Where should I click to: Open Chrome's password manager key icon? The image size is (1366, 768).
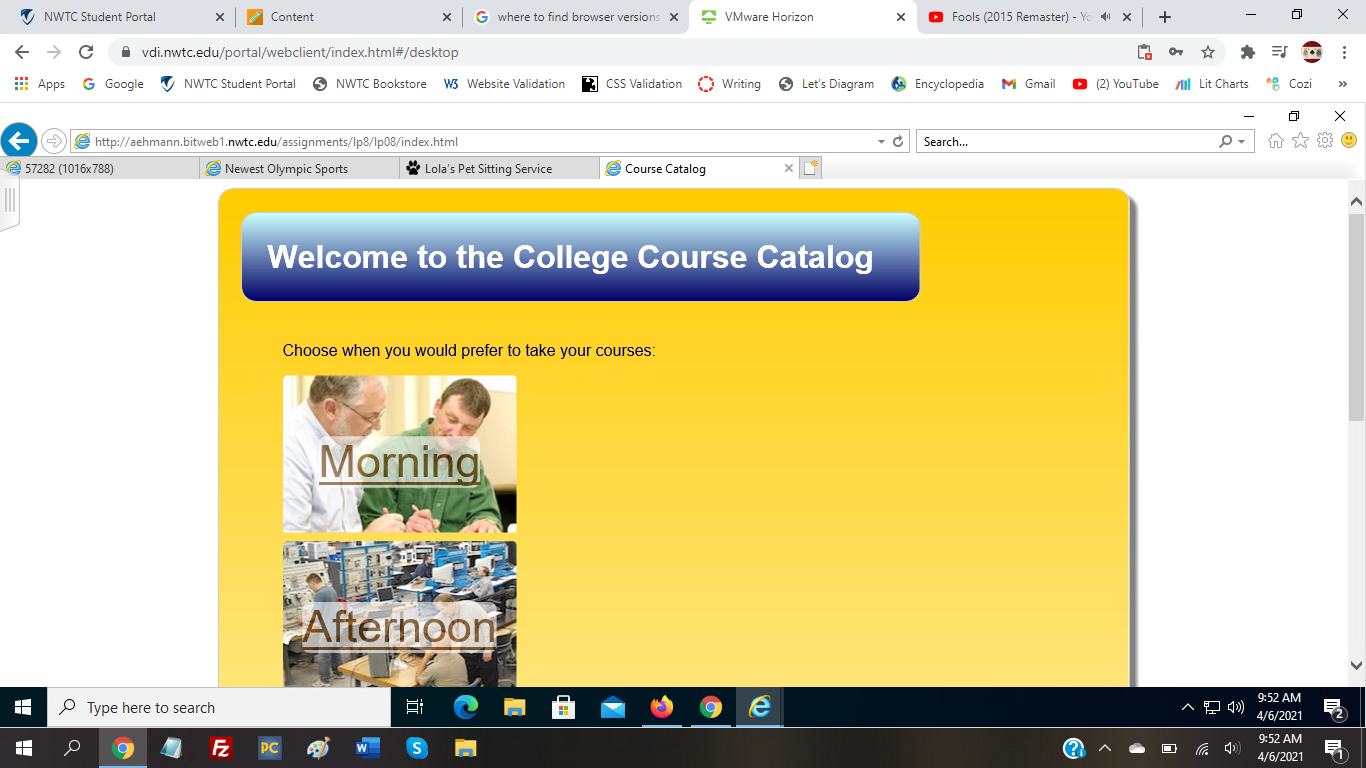pos(1176,50)
